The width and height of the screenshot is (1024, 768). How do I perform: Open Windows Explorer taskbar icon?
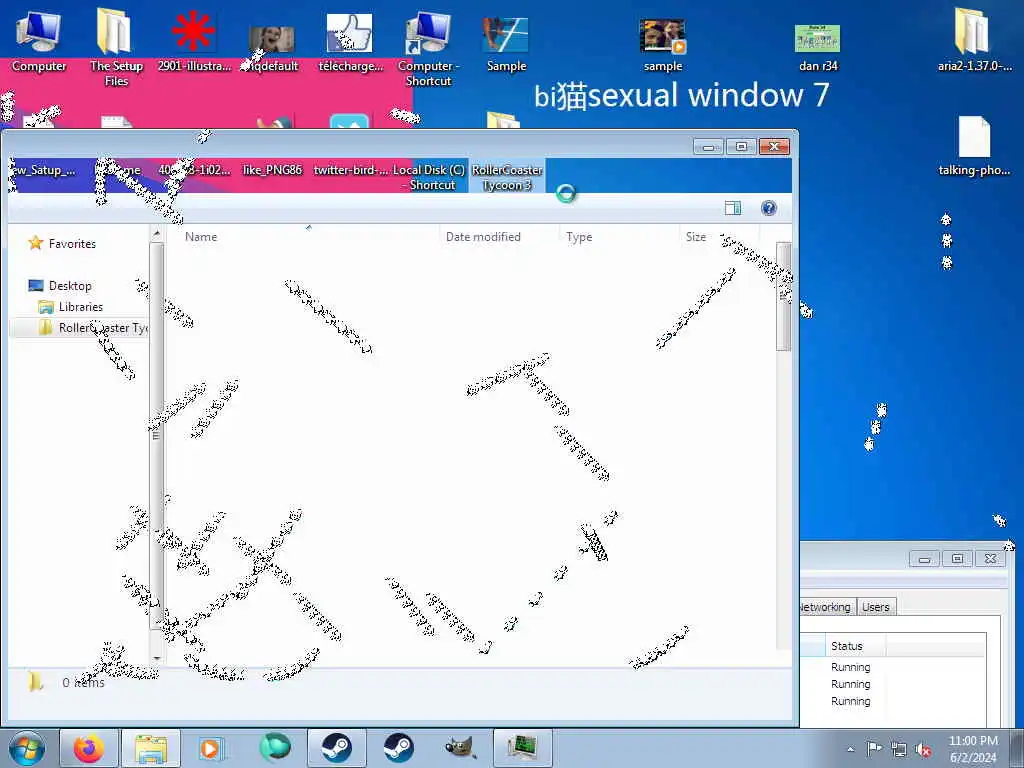151,748
